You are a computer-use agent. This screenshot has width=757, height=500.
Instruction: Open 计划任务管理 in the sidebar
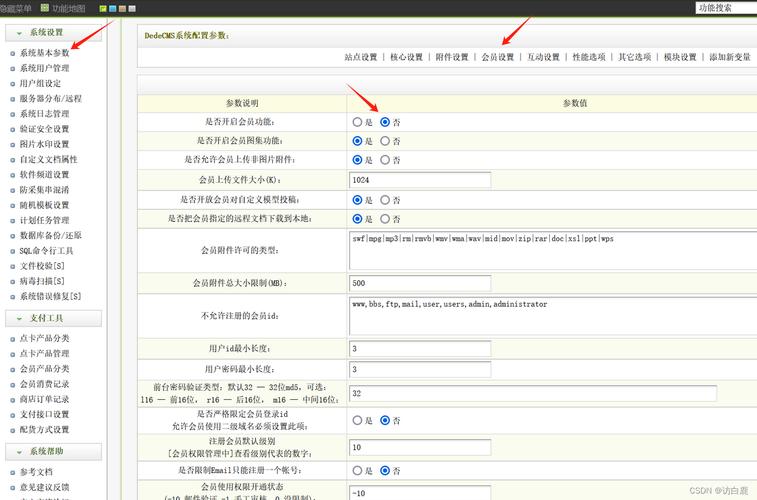pos(44,220)
